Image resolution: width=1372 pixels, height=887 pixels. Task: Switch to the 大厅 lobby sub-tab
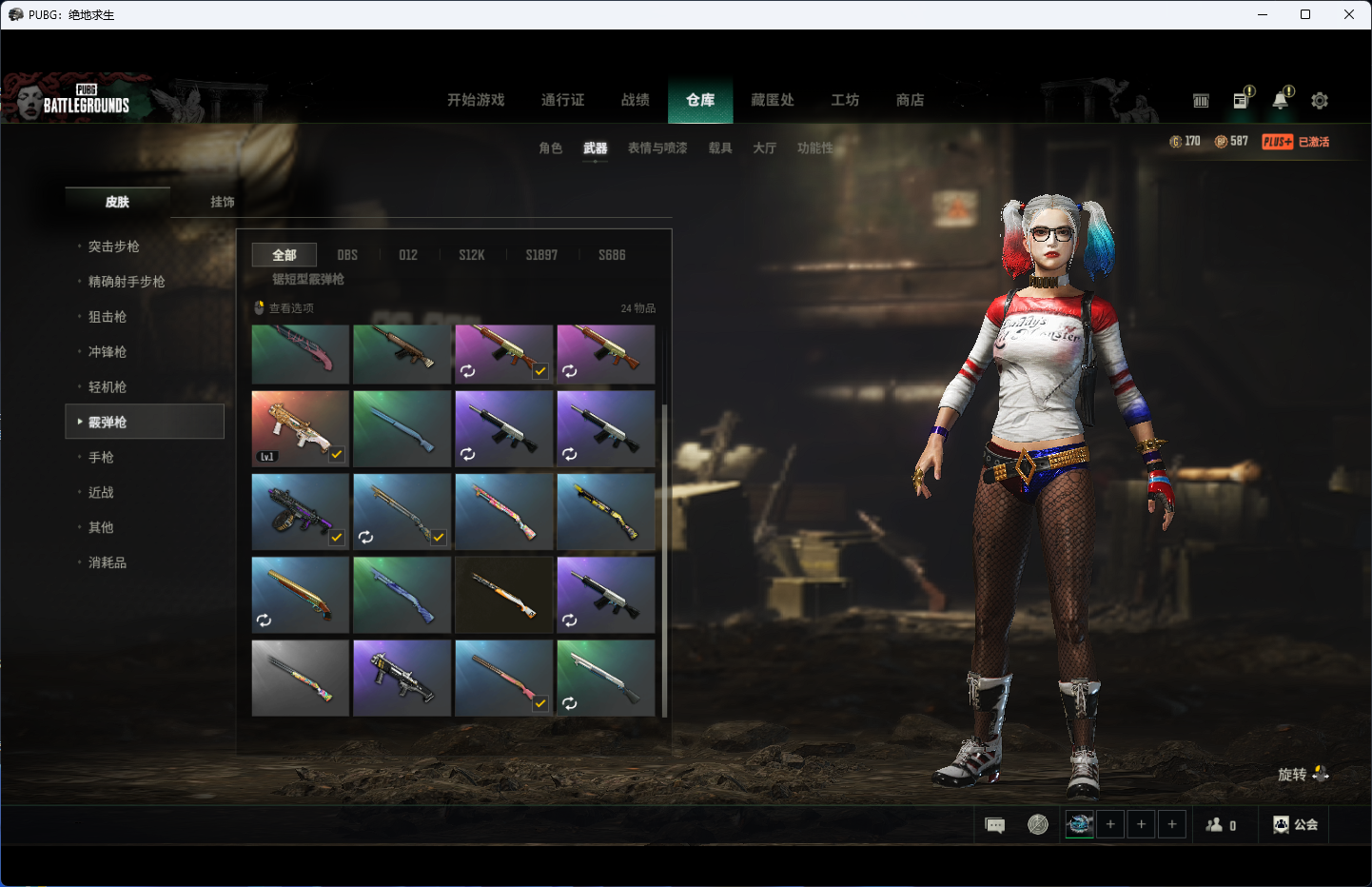[x=765, y=148]
